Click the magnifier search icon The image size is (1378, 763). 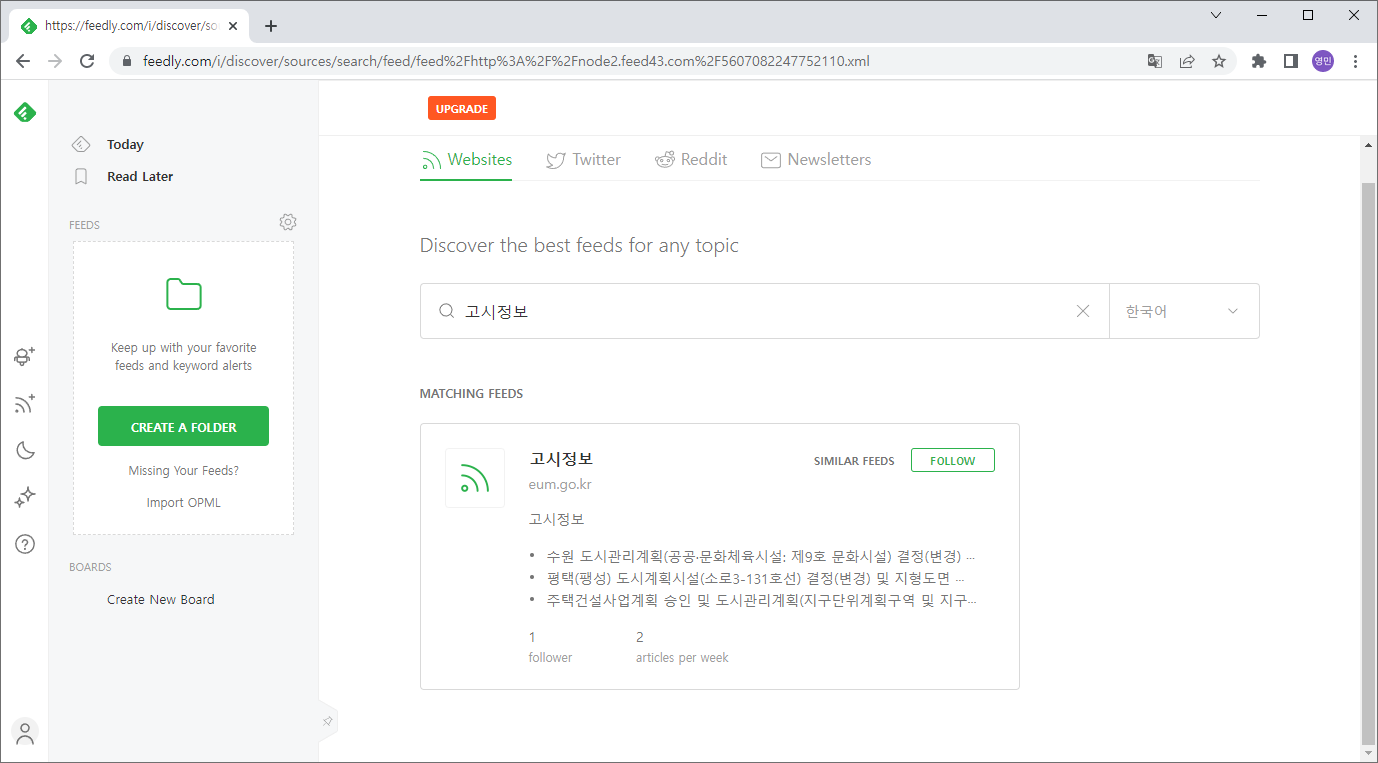coord(447,311)
